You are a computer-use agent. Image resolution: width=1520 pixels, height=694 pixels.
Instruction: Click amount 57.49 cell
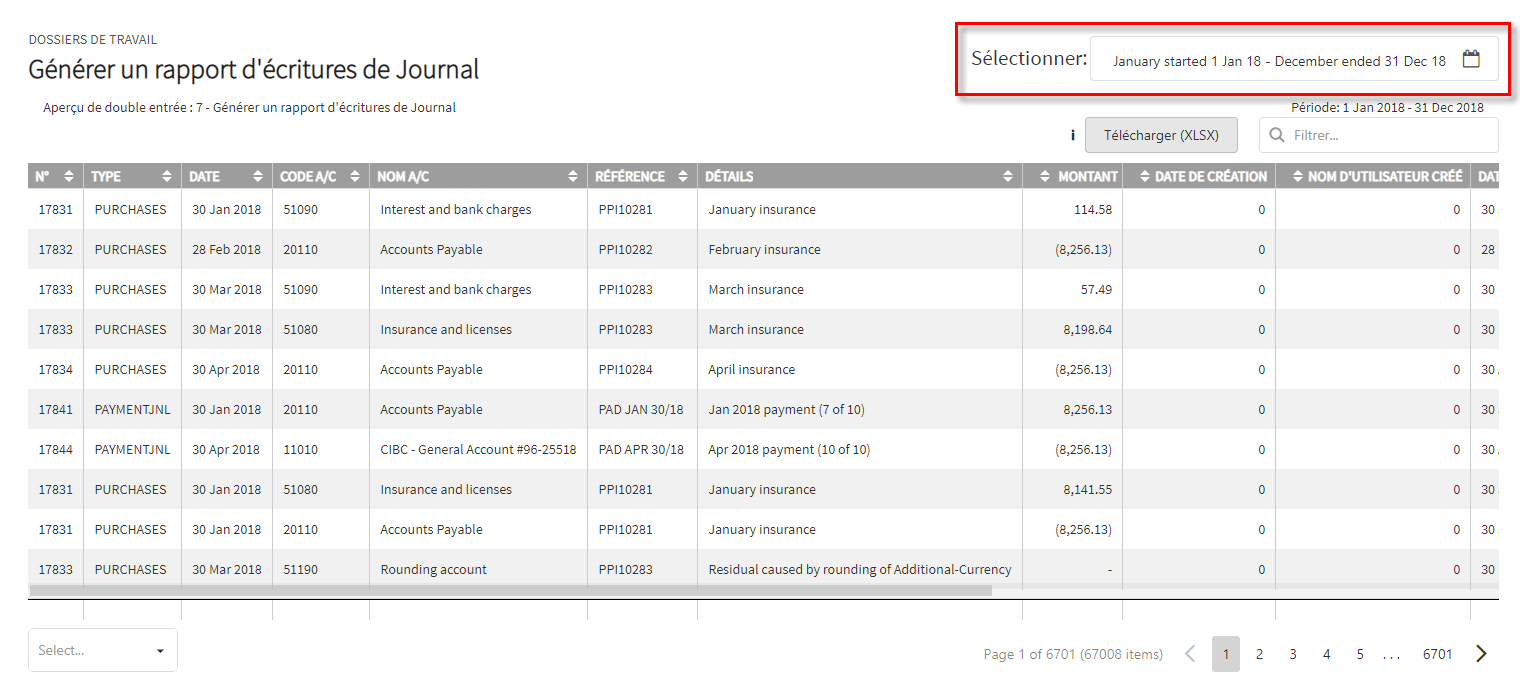[x=1096, y=289]
